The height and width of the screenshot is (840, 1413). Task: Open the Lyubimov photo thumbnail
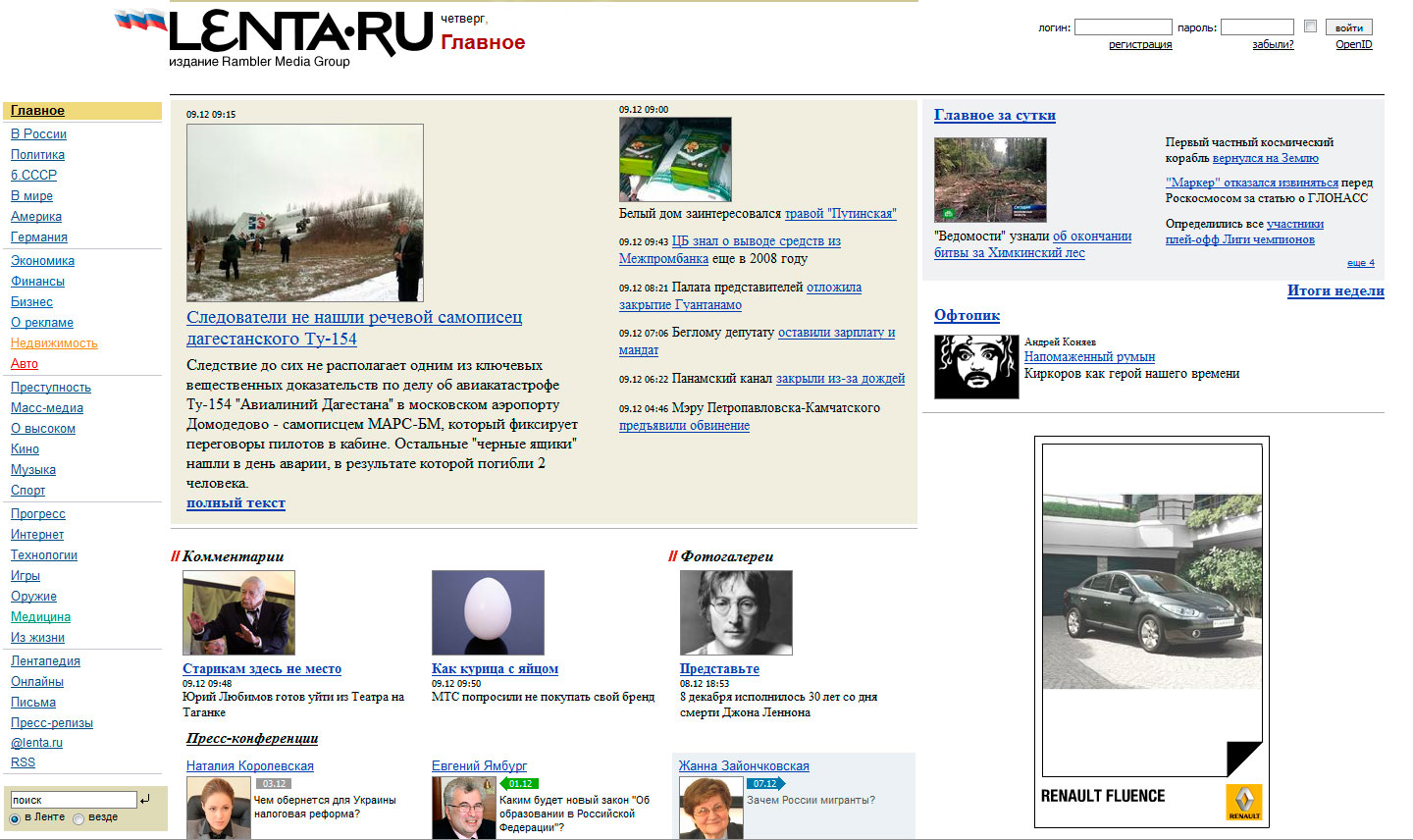[238, 612]
